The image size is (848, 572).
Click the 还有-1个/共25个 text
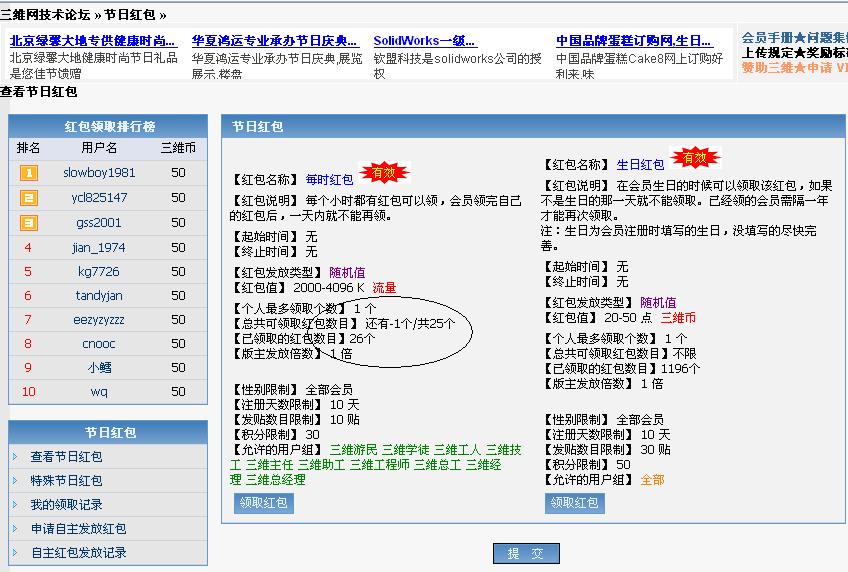tap(410, 324)
